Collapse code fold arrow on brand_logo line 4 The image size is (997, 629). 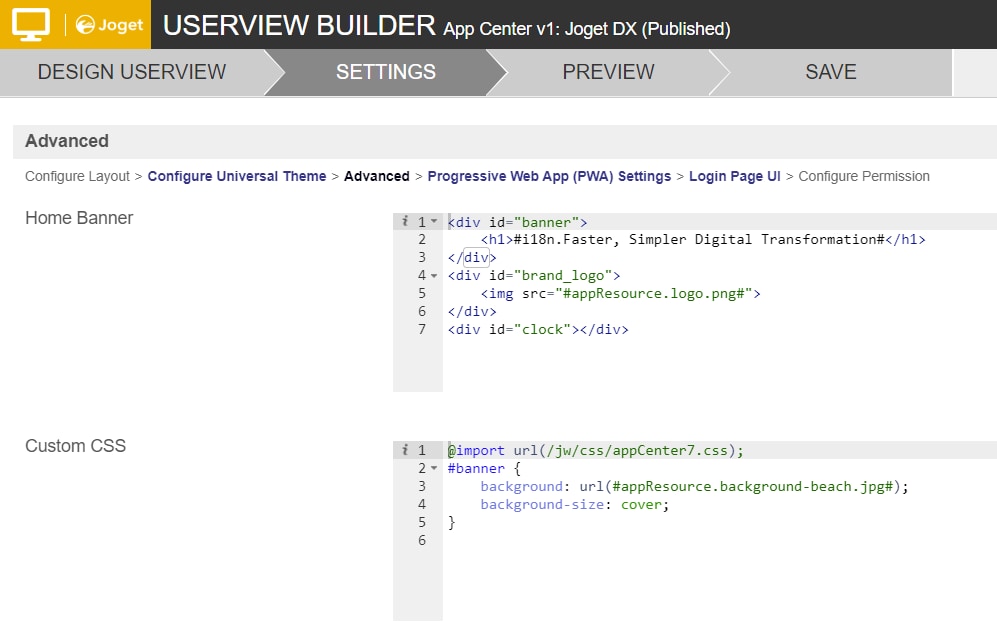coord(434,275)
